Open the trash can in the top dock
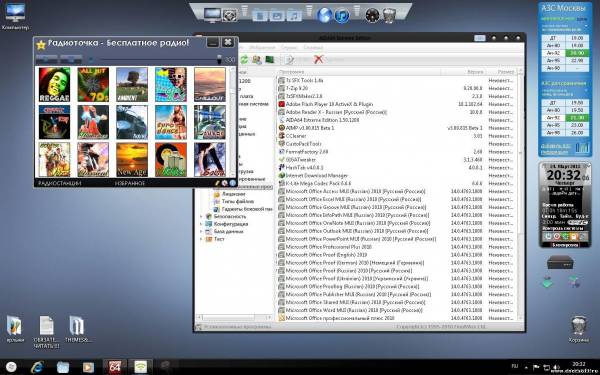 [x=389, y=15]
